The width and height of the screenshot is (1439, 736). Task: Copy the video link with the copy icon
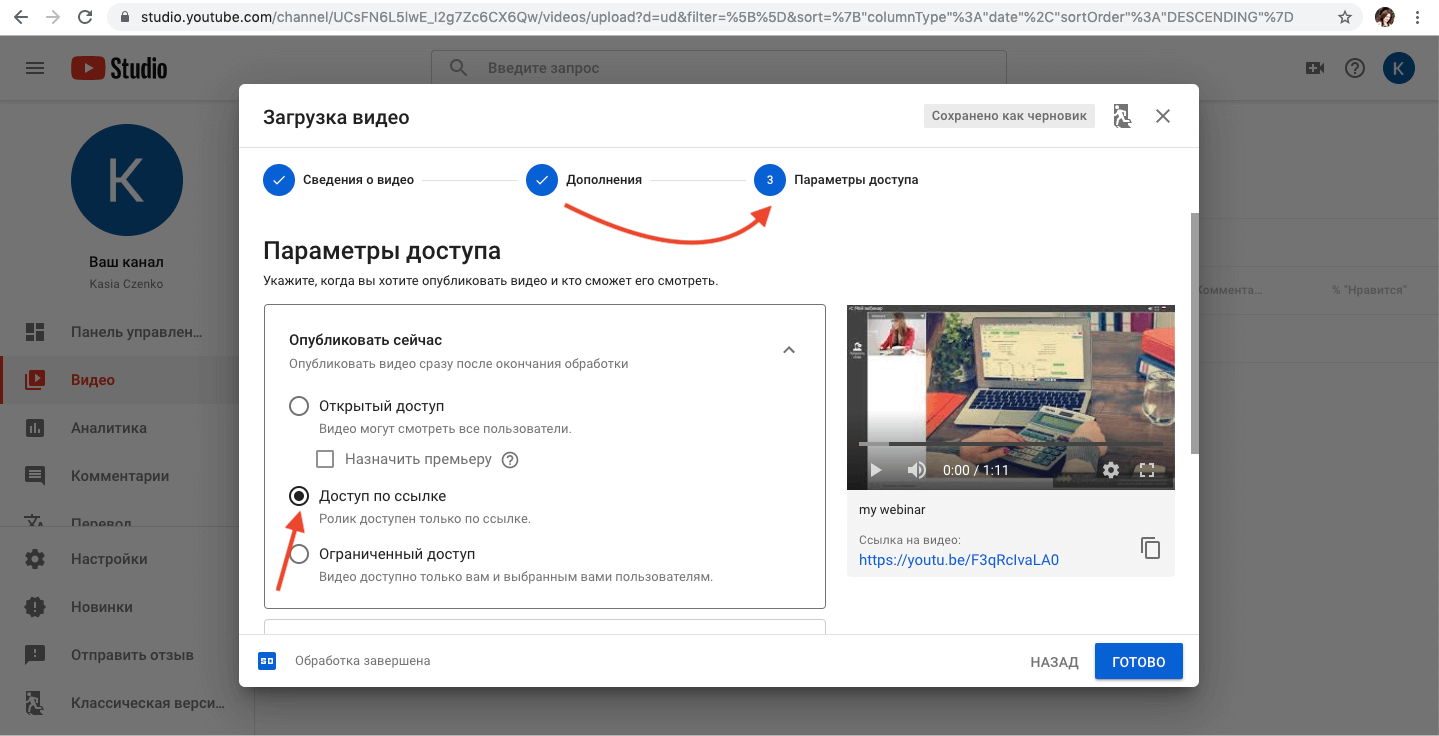[x=1150, y=547]
